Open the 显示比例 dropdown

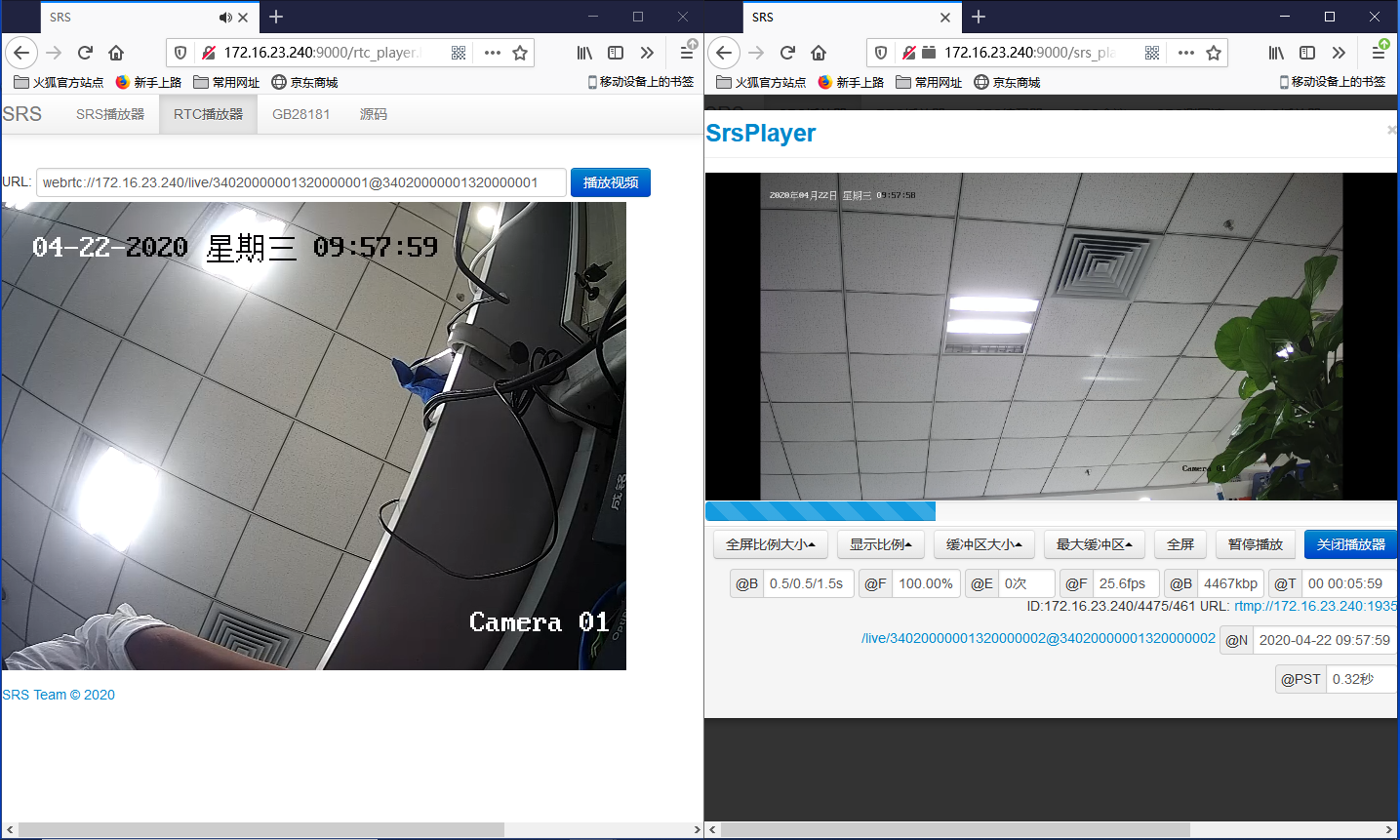tap(880, 544)
